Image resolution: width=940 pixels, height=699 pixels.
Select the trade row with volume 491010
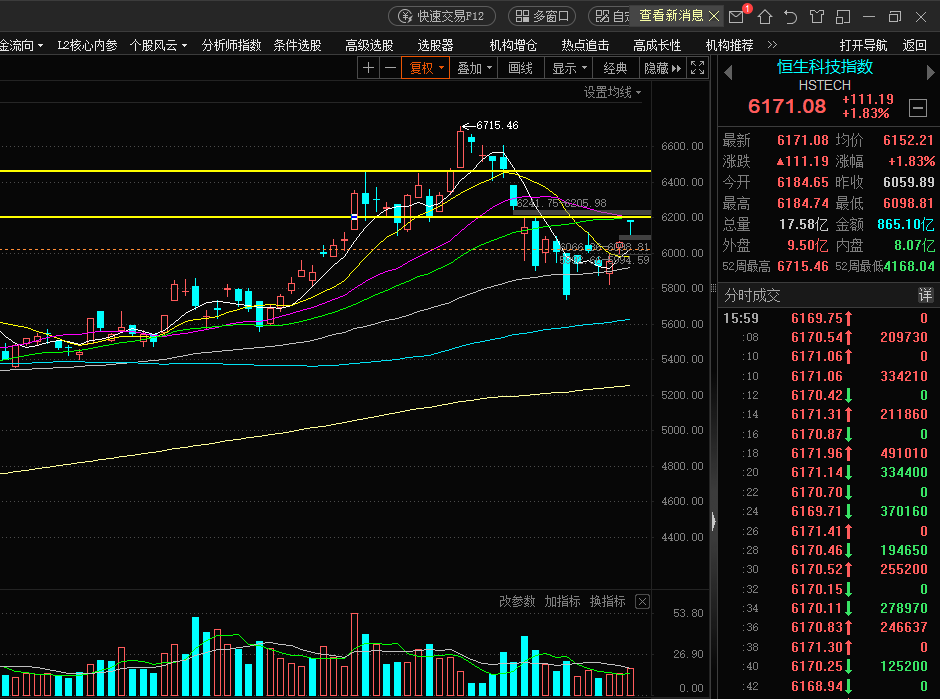pyautogui.click(x=827, y=453)
